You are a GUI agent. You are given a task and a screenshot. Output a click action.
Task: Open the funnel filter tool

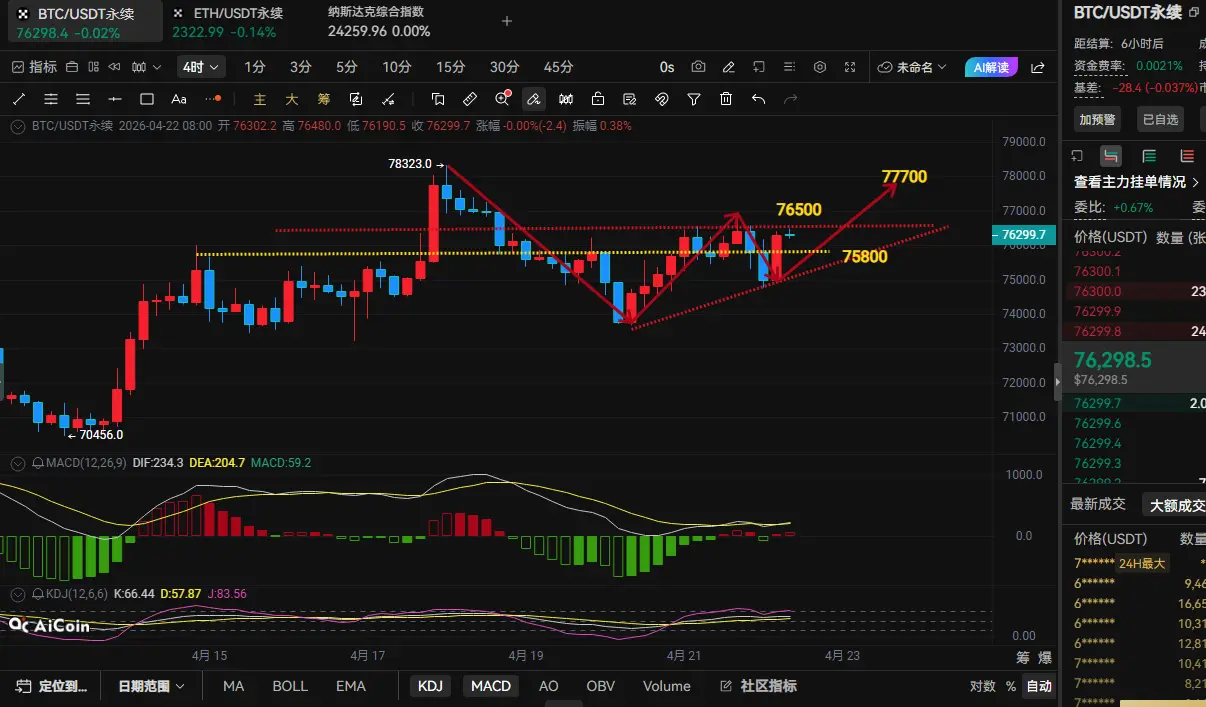click(694, 99)
